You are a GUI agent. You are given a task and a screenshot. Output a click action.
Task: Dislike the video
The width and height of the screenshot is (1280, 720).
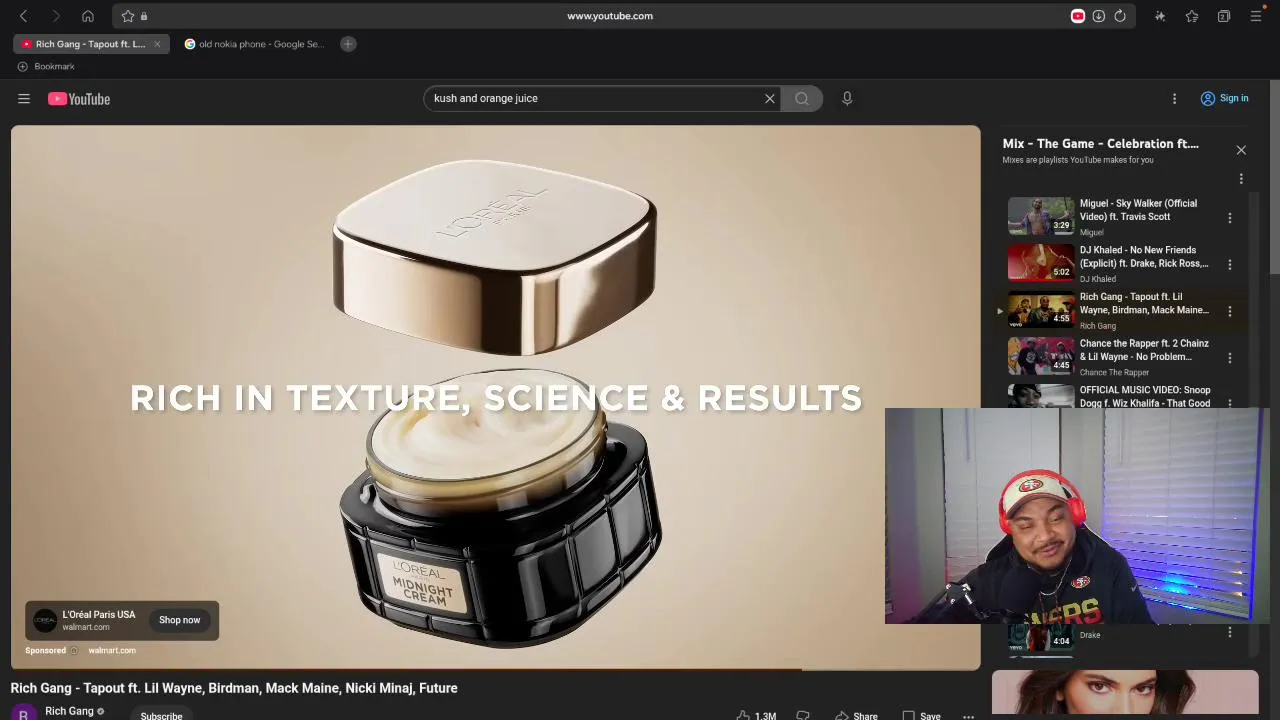803,716
